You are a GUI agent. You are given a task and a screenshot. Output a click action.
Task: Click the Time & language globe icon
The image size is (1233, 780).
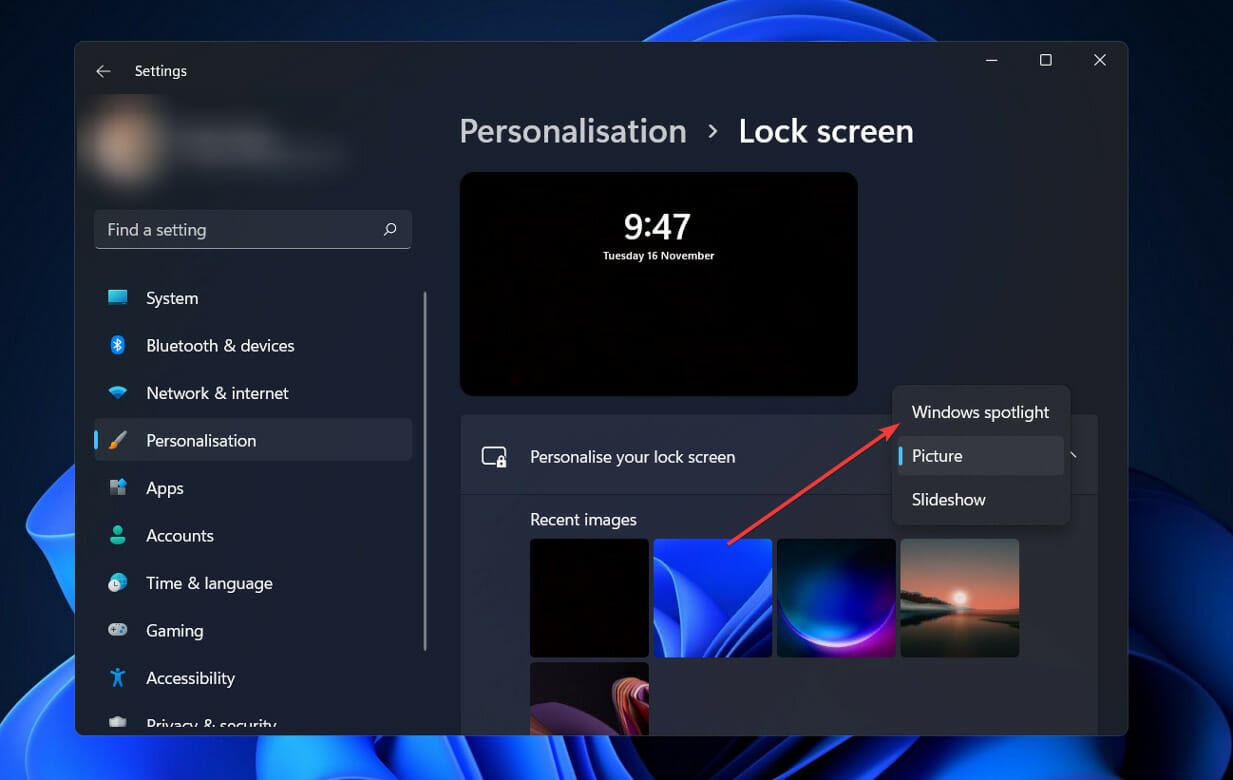118,583
